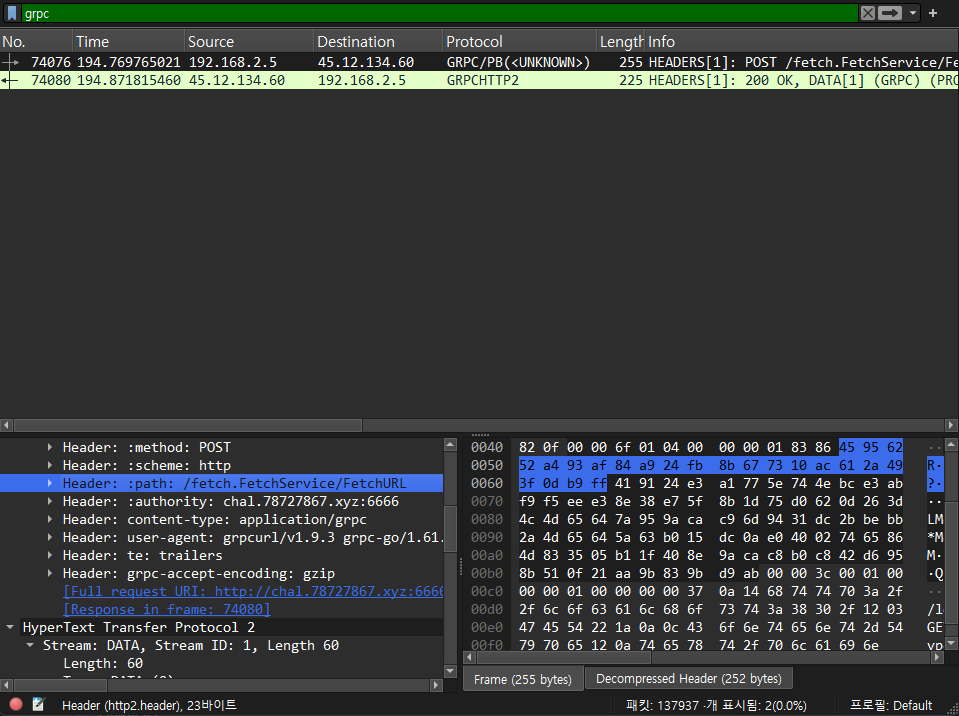Add a display filter button with plus
This screenshot has width=959, height=716.
point(933,13)
